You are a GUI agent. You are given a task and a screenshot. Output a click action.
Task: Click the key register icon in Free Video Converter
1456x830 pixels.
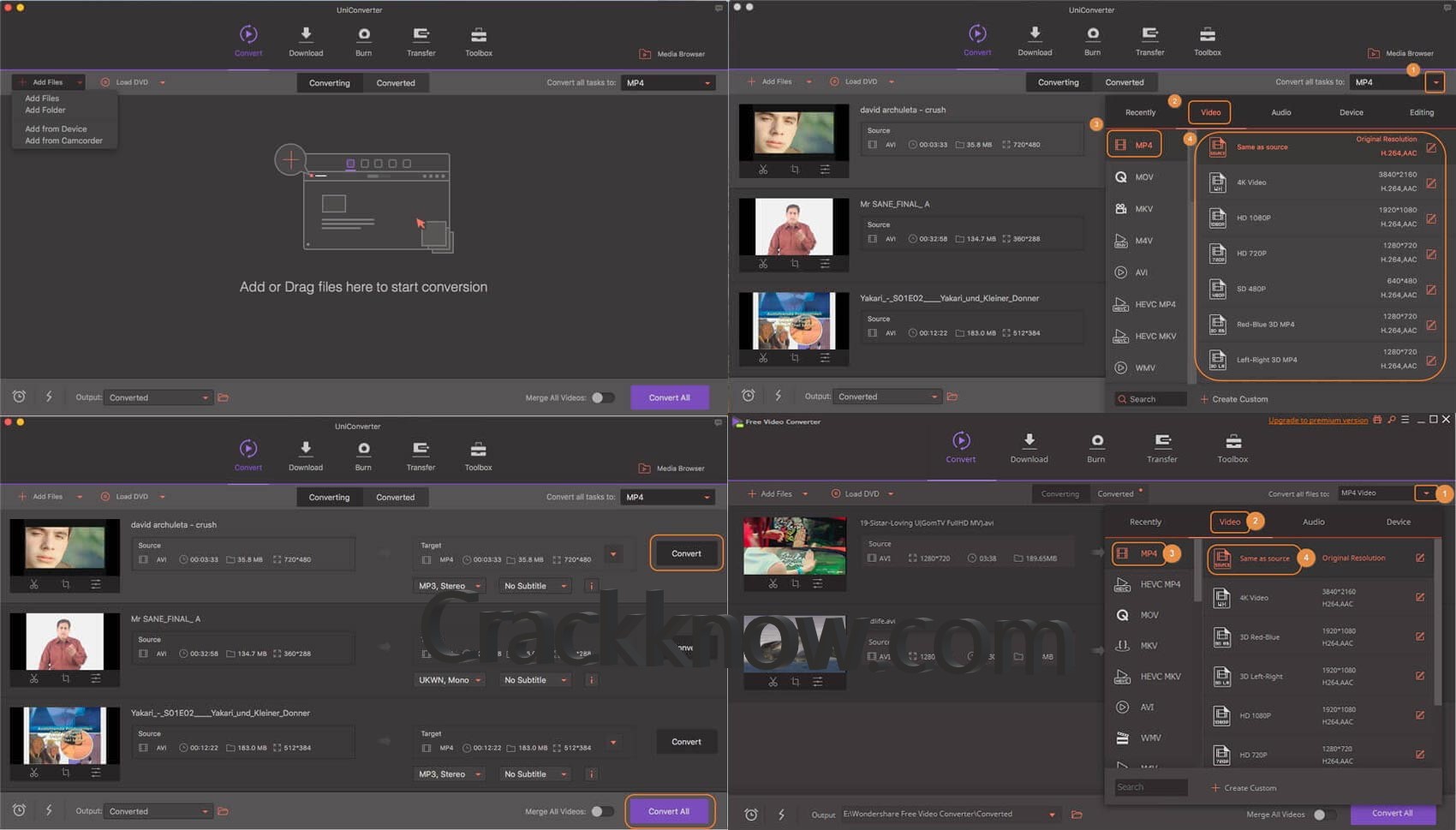click(x=1391, y=420)
